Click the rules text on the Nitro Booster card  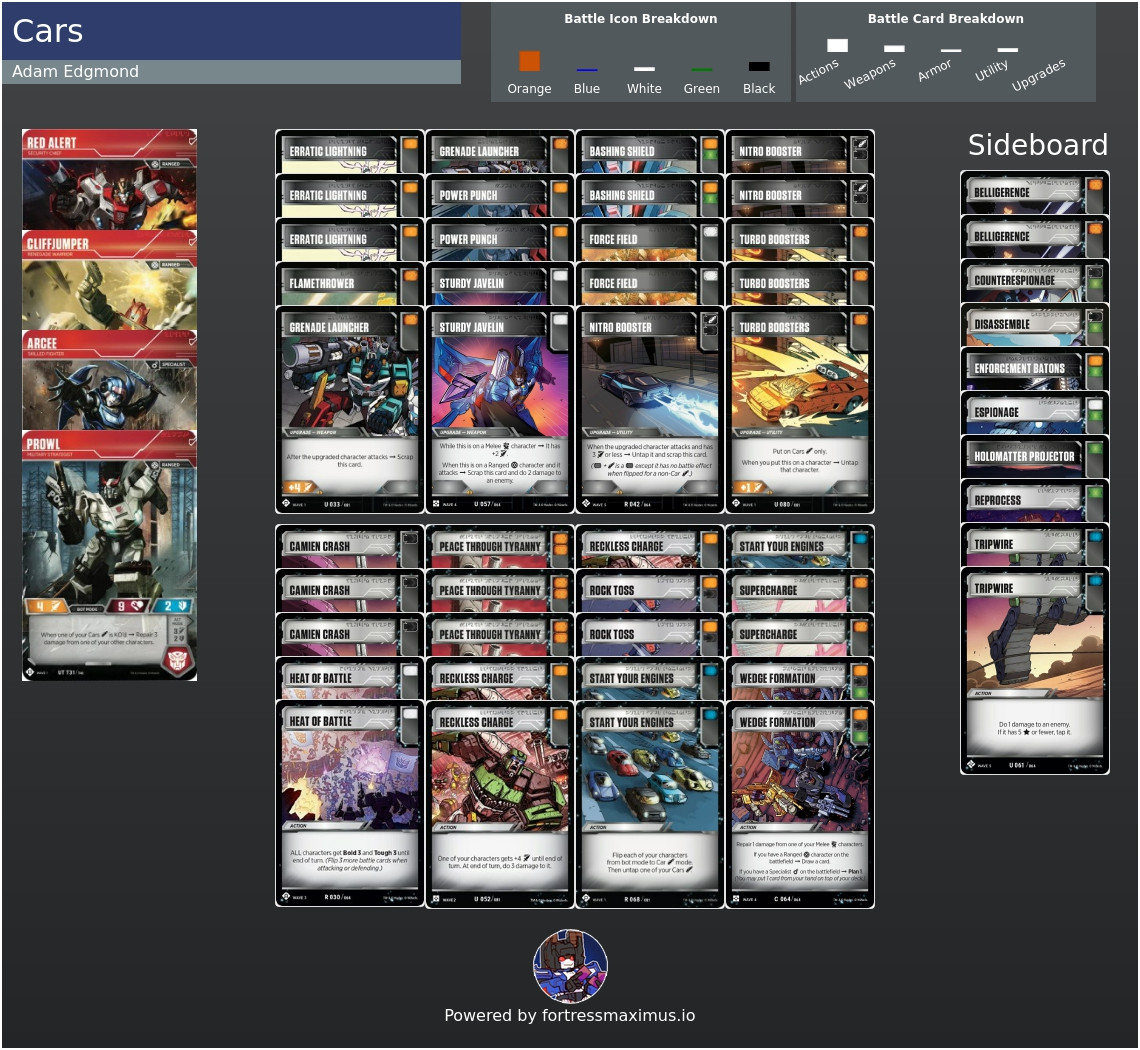coord(649,460)
